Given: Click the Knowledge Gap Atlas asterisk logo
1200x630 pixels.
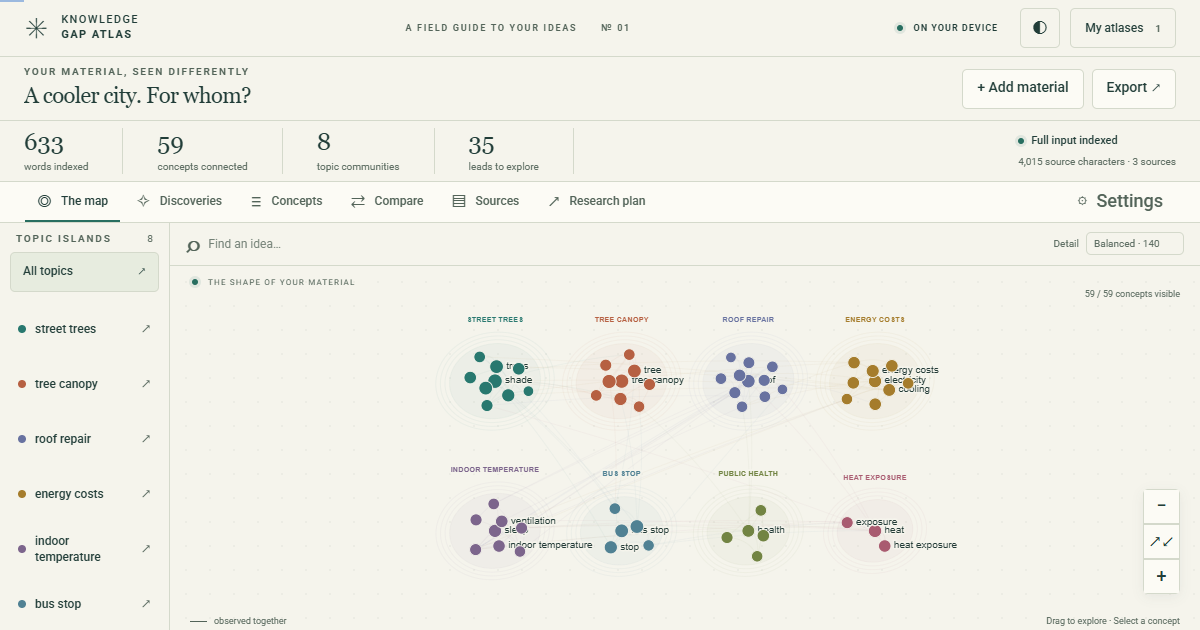Looking at the screenshot, I should coord(36,28).
